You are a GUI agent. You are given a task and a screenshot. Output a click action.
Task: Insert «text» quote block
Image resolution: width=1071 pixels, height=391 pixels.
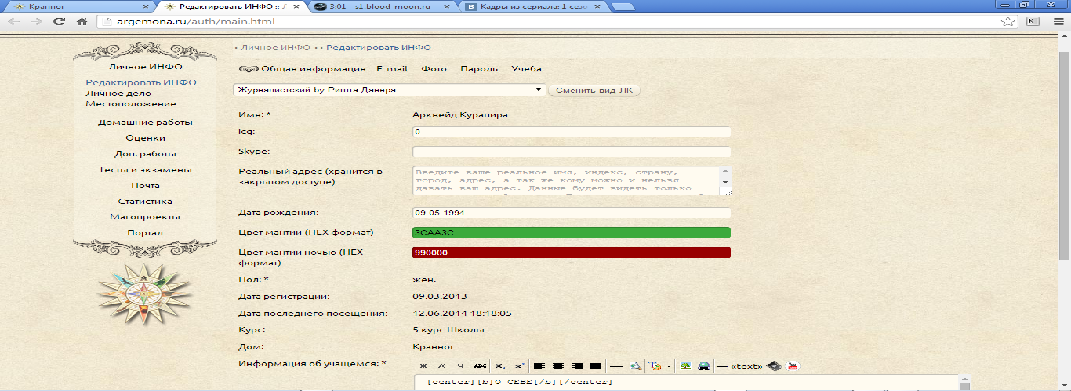tap(746, 366)
